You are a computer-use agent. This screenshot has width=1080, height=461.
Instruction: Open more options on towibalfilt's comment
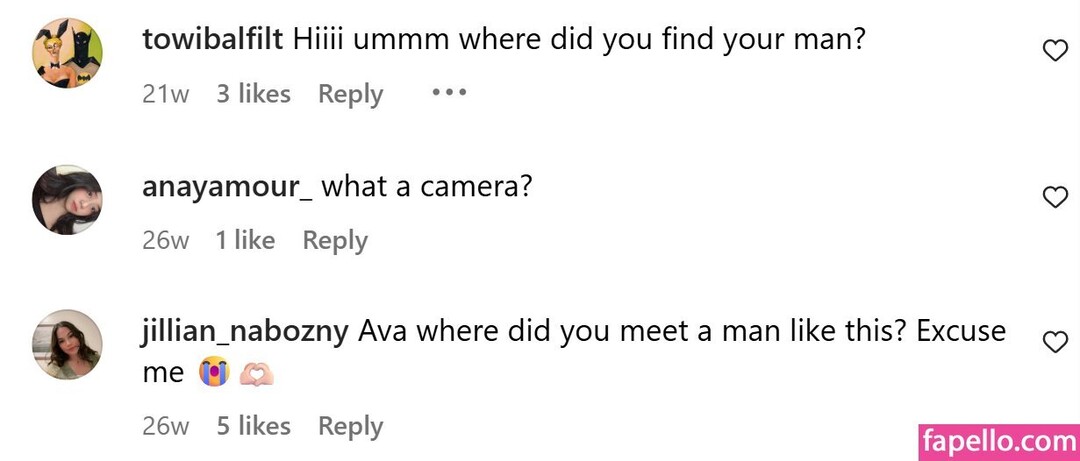tap(449, 93)
